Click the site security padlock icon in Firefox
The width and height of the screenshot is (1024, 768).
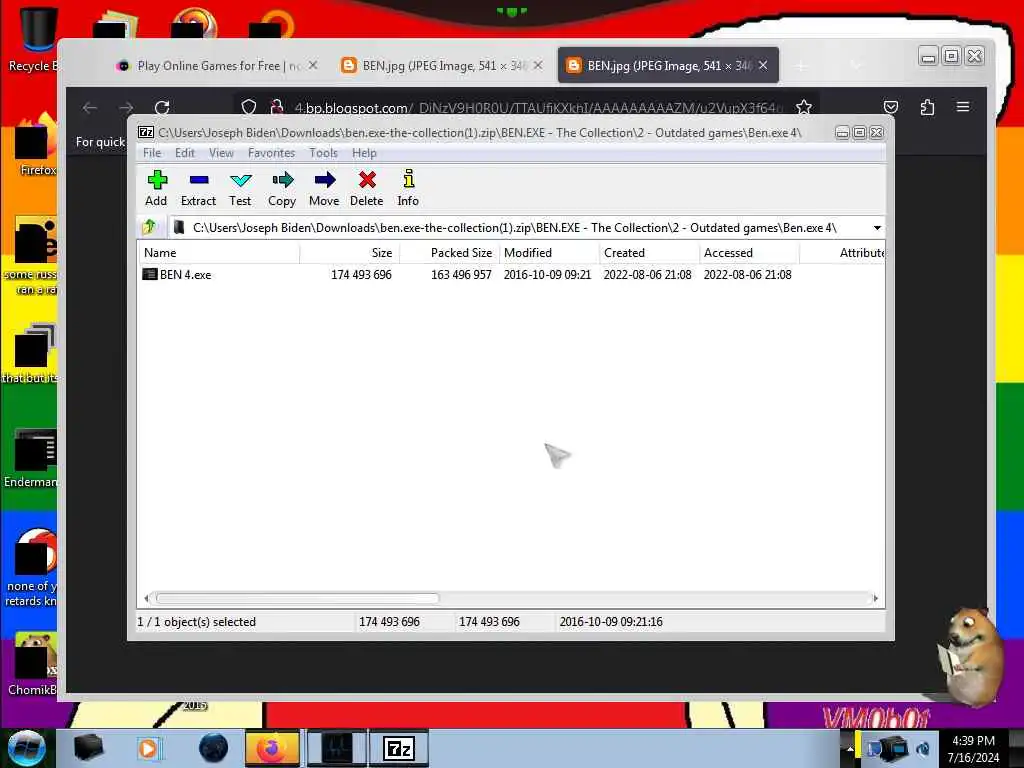[277, 107]
